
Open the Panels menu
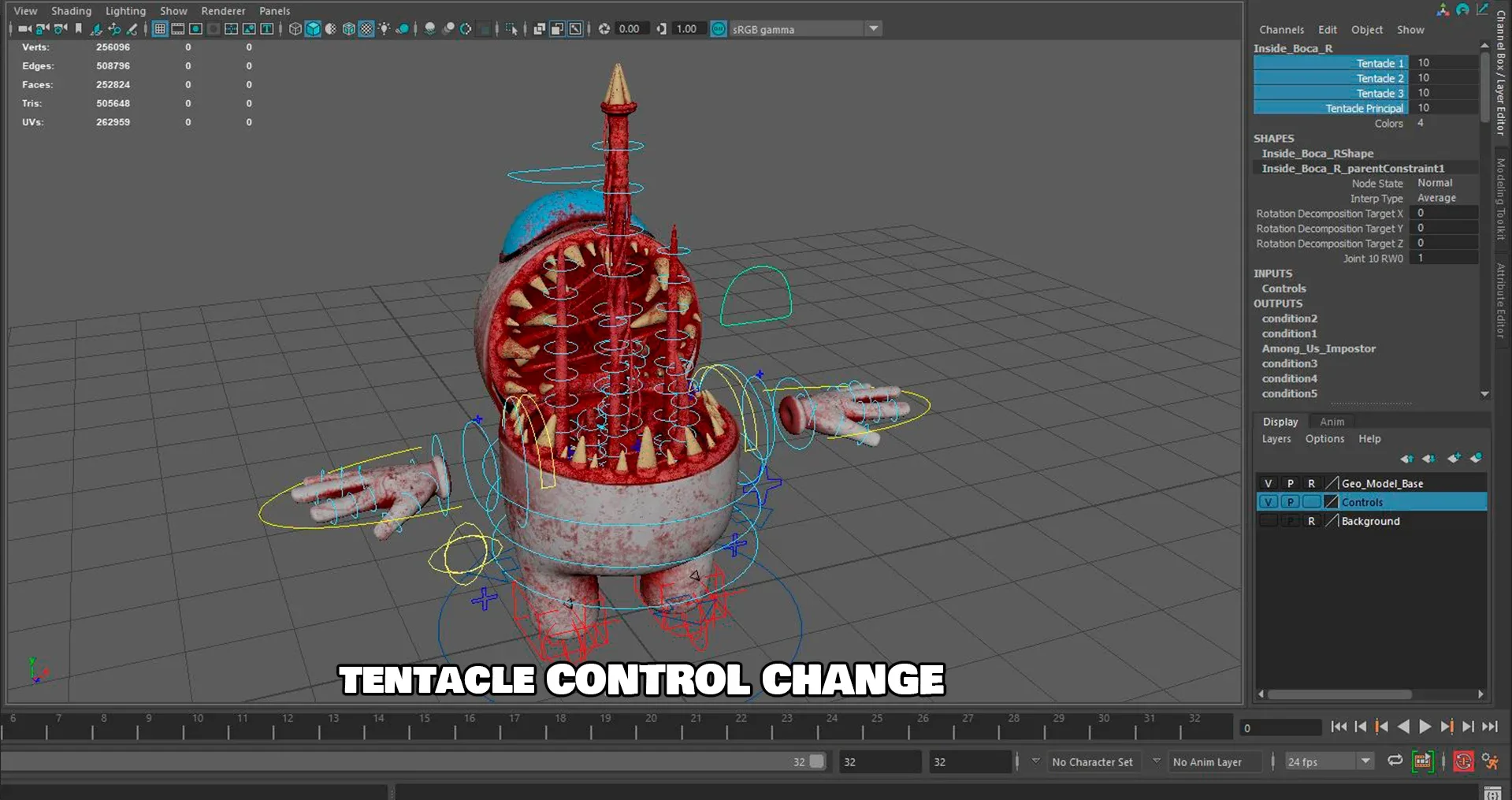point(274,11)
